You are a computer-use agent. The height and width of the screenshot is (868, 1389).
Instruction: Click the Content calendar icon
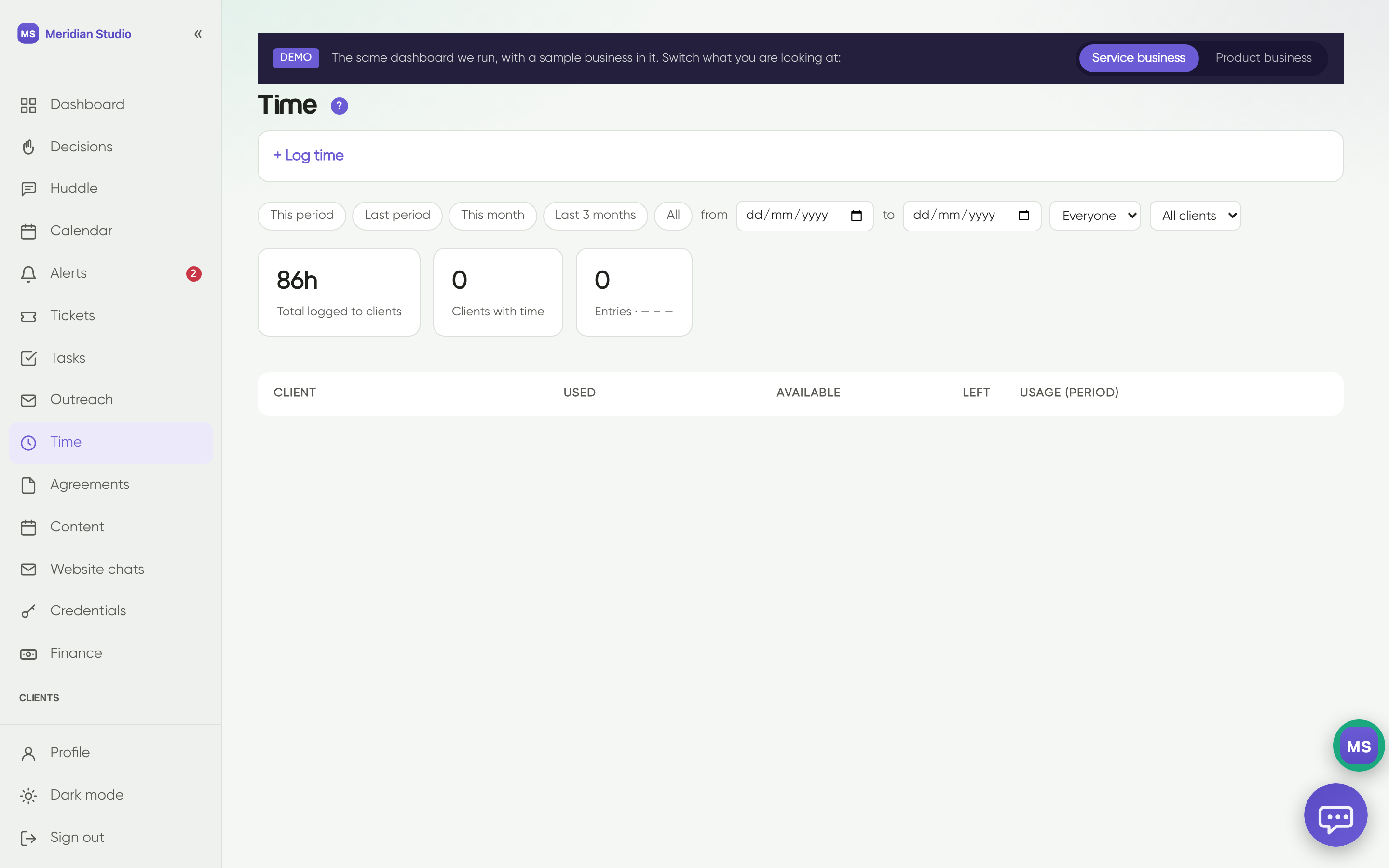pyautogui.click(x=28, y=528)
